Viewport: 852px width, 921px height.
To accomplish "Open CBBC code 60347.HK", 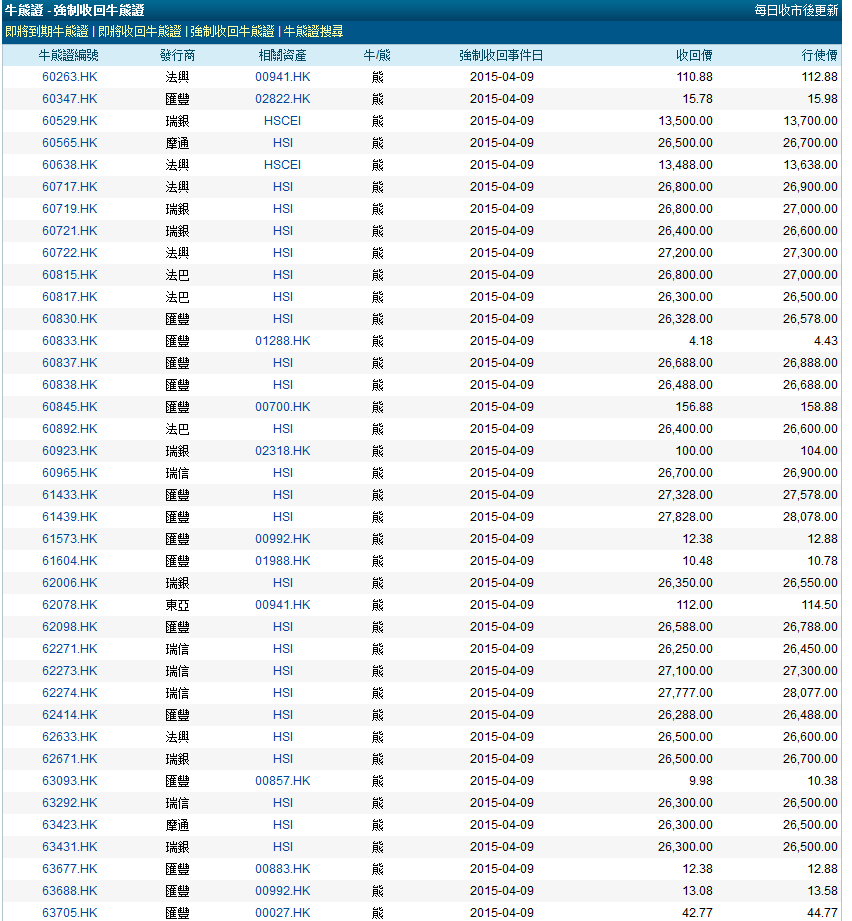I will pos(70,99).
